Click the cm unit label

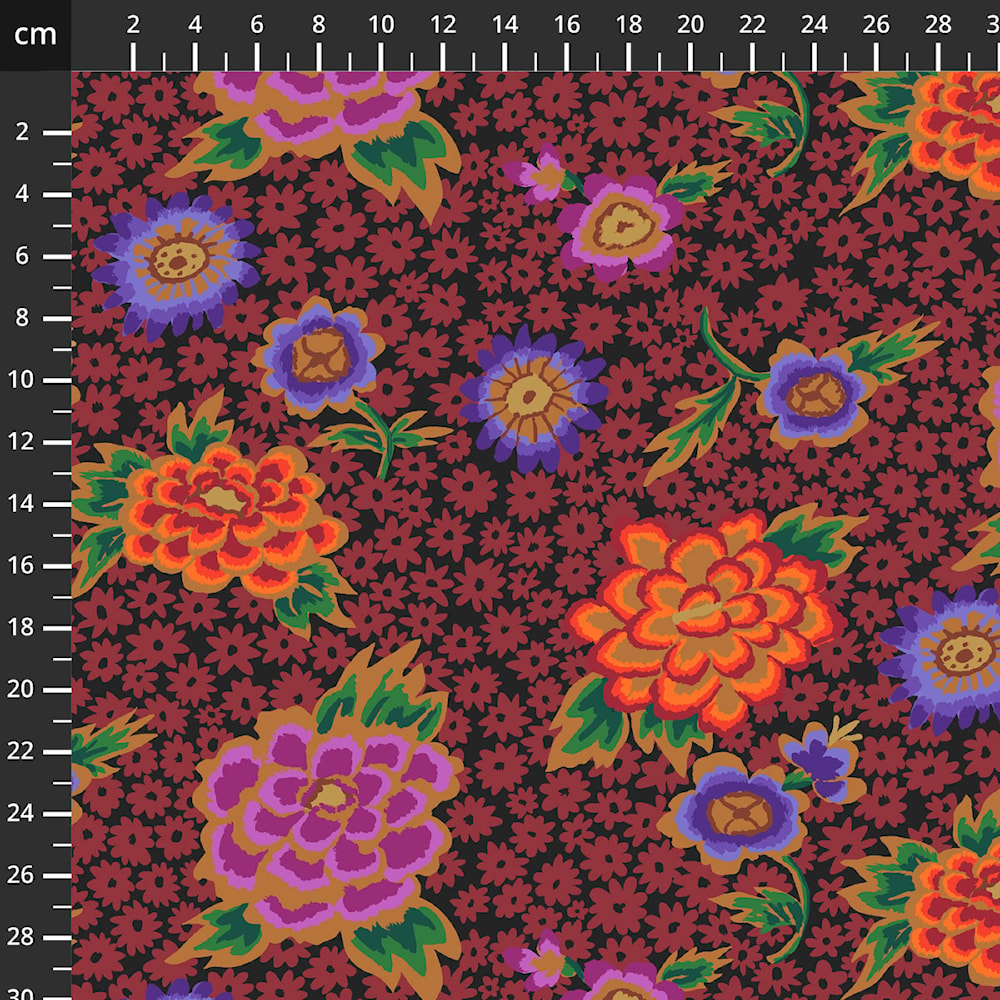click(35, 34)
